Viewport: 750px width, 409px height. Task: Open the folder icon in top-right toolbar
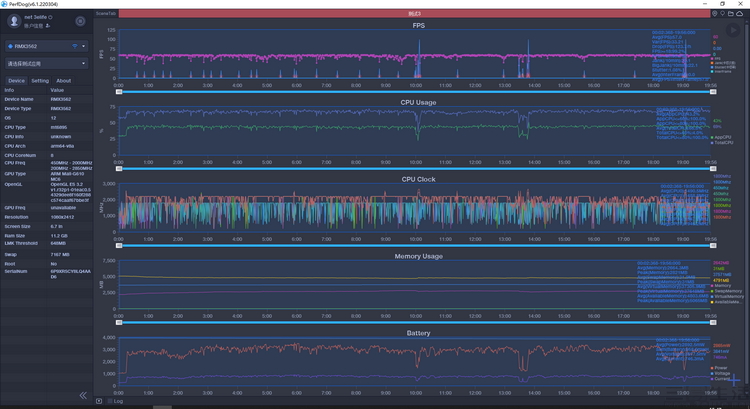point(732,13)
